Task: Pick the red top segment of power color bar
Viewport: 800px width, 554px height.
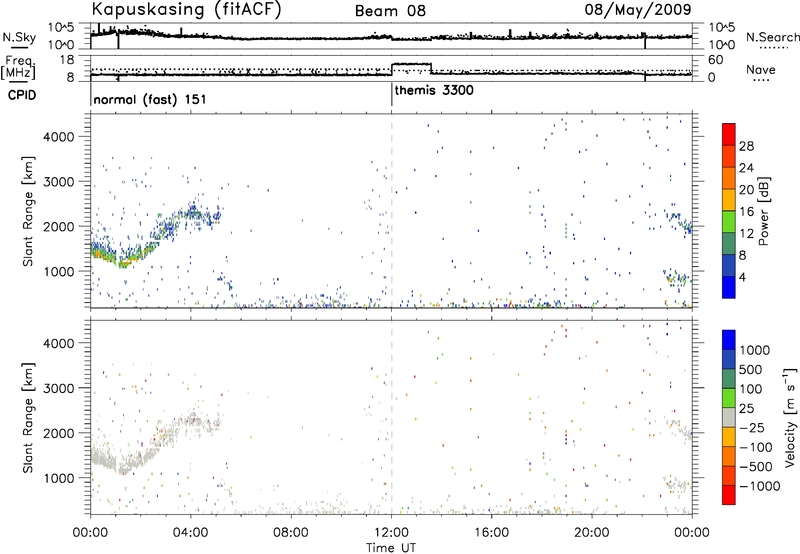Action: point(729,135)
